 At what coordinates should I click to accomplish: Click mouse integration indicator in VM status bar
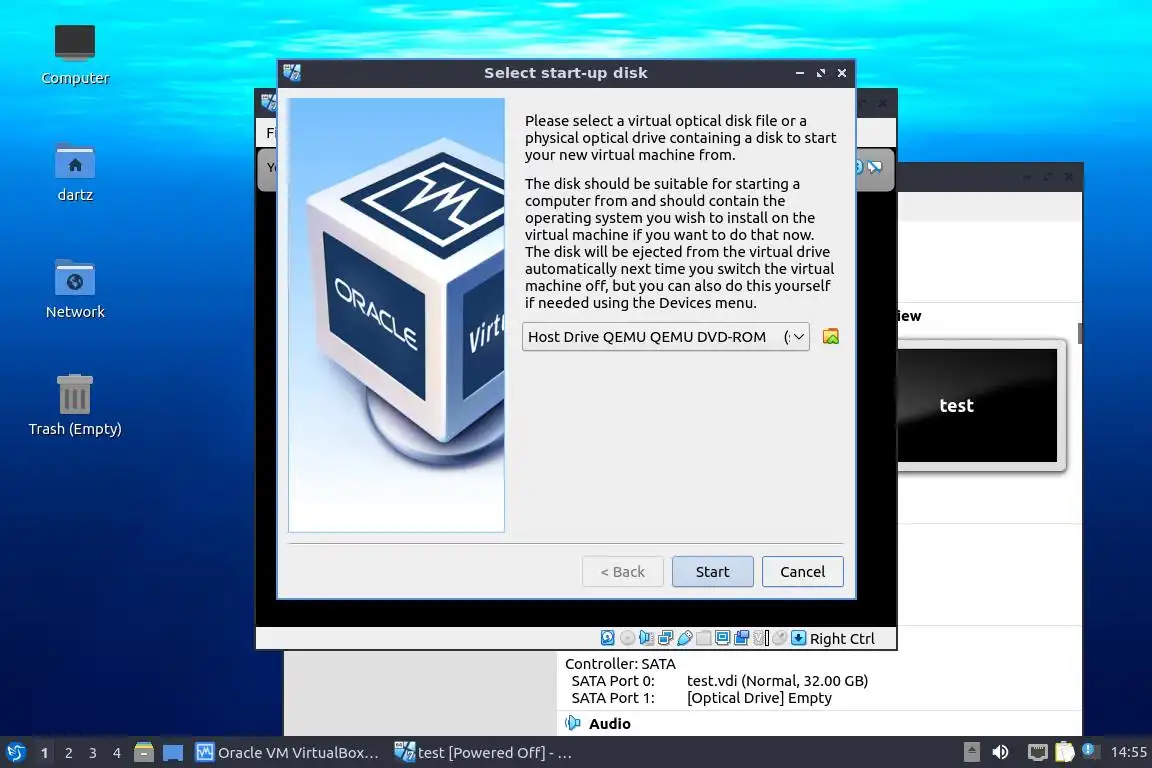[x=780, y=638]
